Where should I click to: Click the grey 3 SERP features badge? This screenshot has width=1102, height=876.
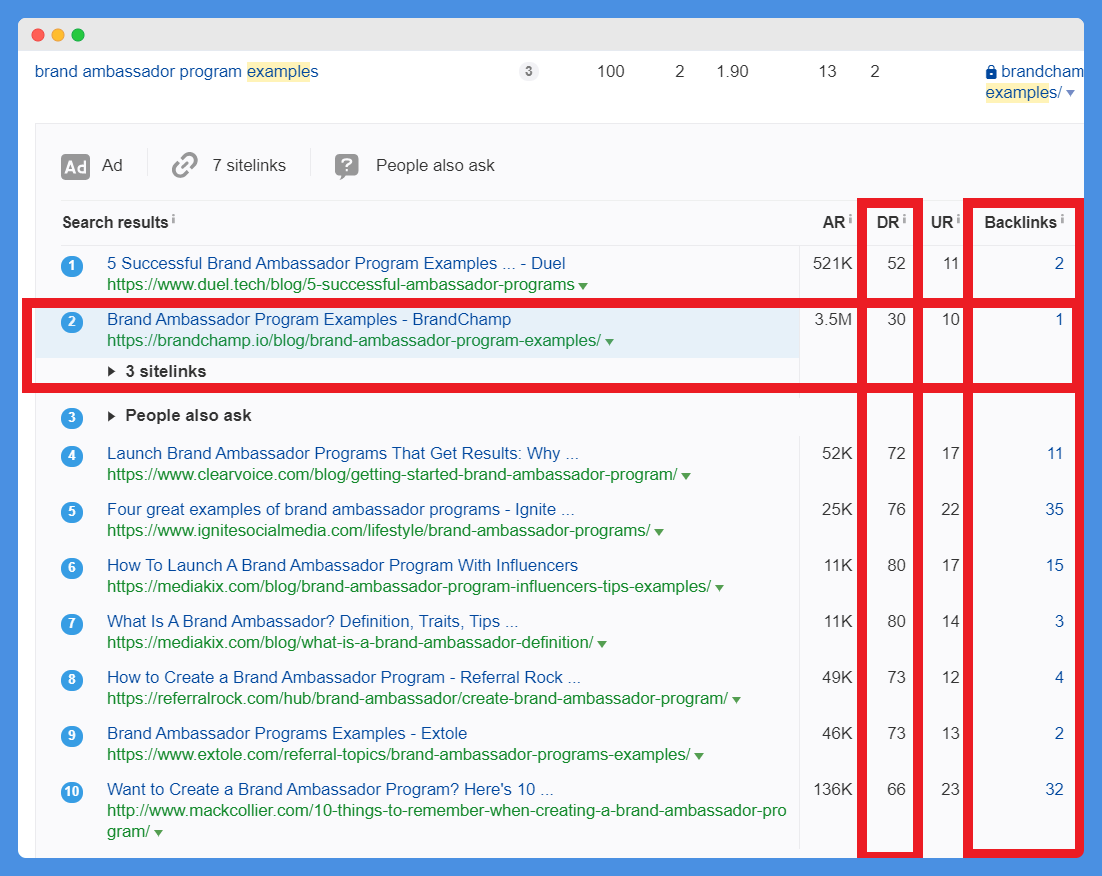tap(529, 71)
